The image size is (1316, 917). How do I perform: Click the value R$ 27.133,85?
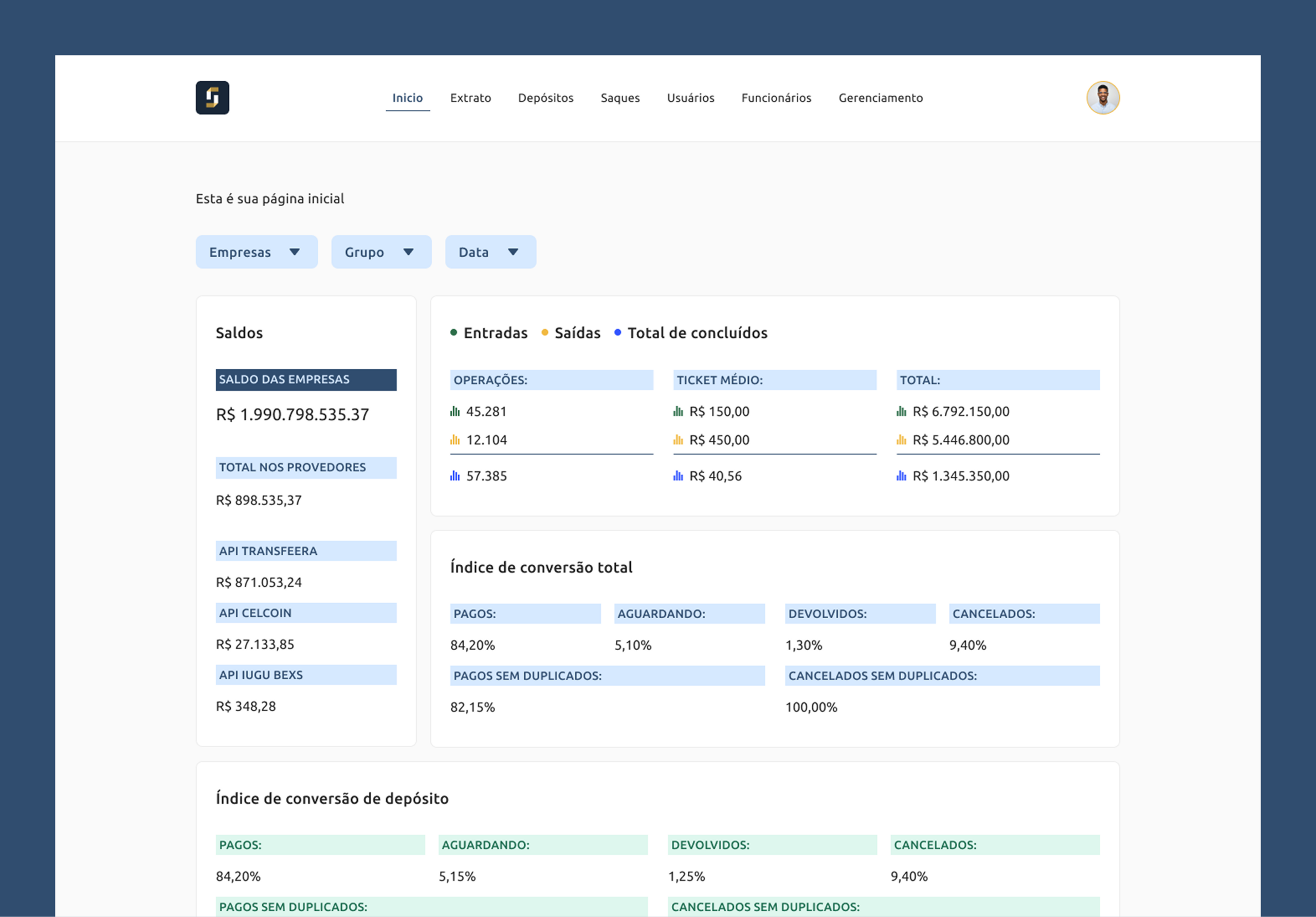255,644
